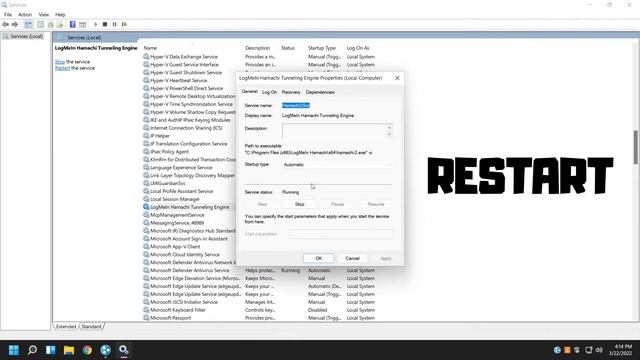Click the Restart Service green toolbar icon
This screenshot has height=360, width=640.
(x=124, y=24)
